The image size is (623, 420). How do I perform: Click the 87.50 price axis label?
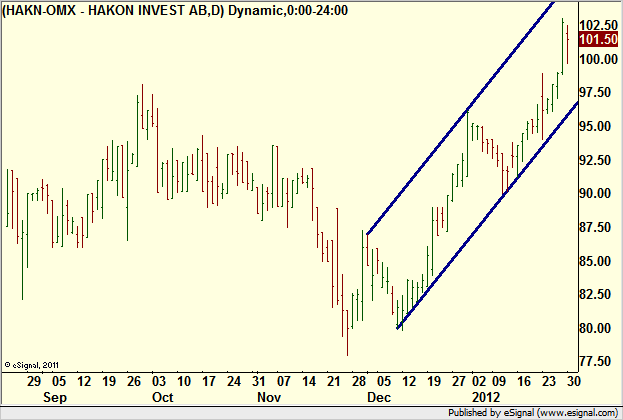coord(595,227)
